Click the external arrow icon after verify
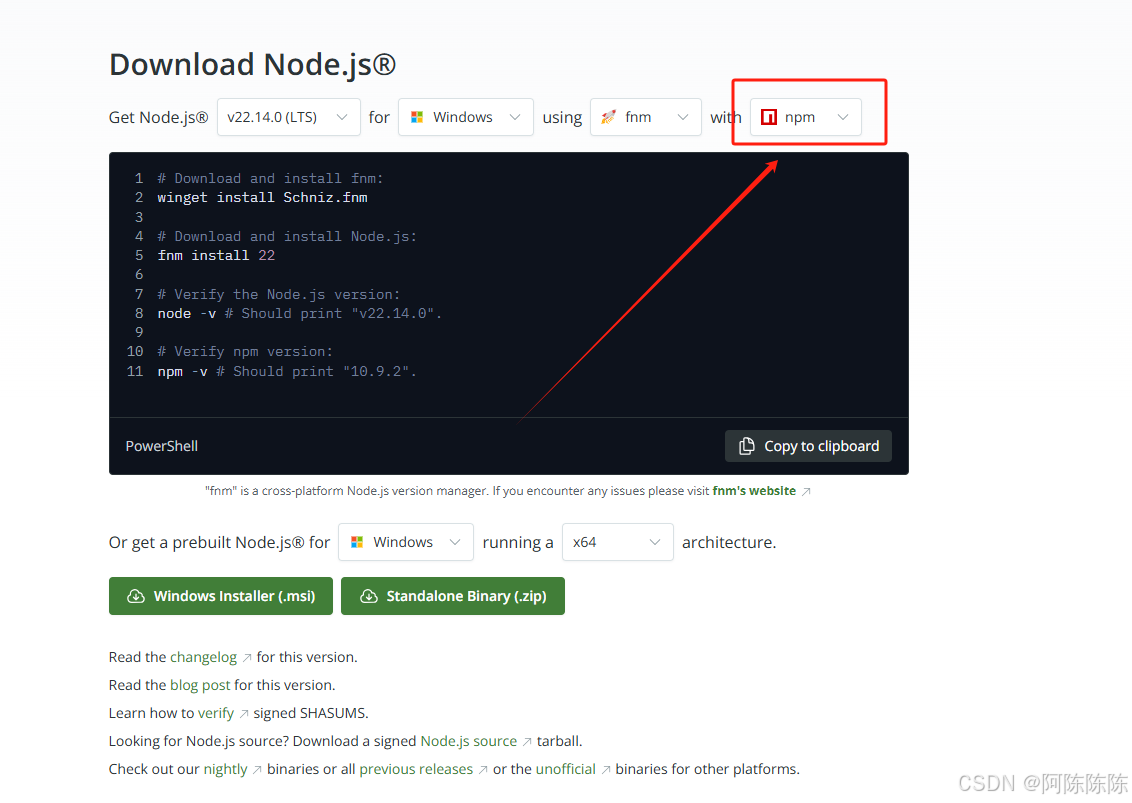Screen dimensions: 1132x803 244,714
